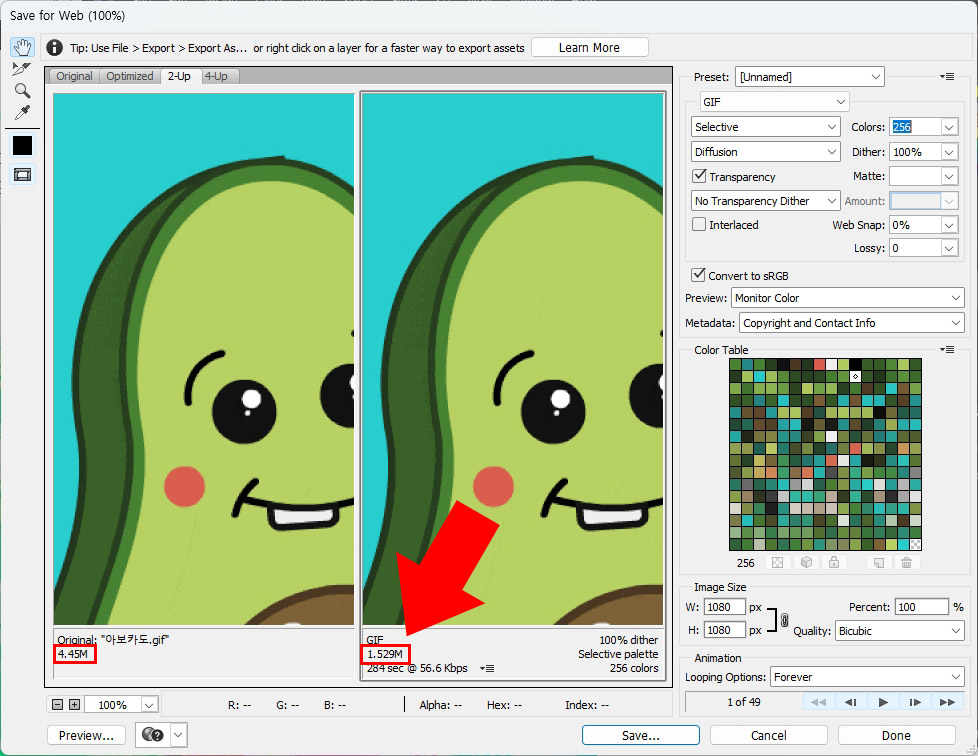The height and width of the screenshot is (756, 978).
Task: Open the browser selection dropdown arrow
Action: [x=178, y=735]
